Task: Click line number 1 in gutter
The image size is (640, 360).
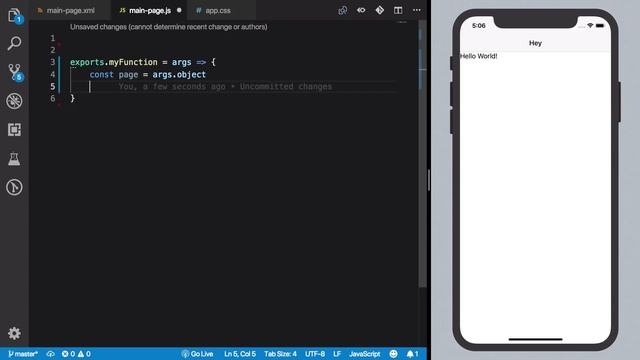Action: coord(53,38)
